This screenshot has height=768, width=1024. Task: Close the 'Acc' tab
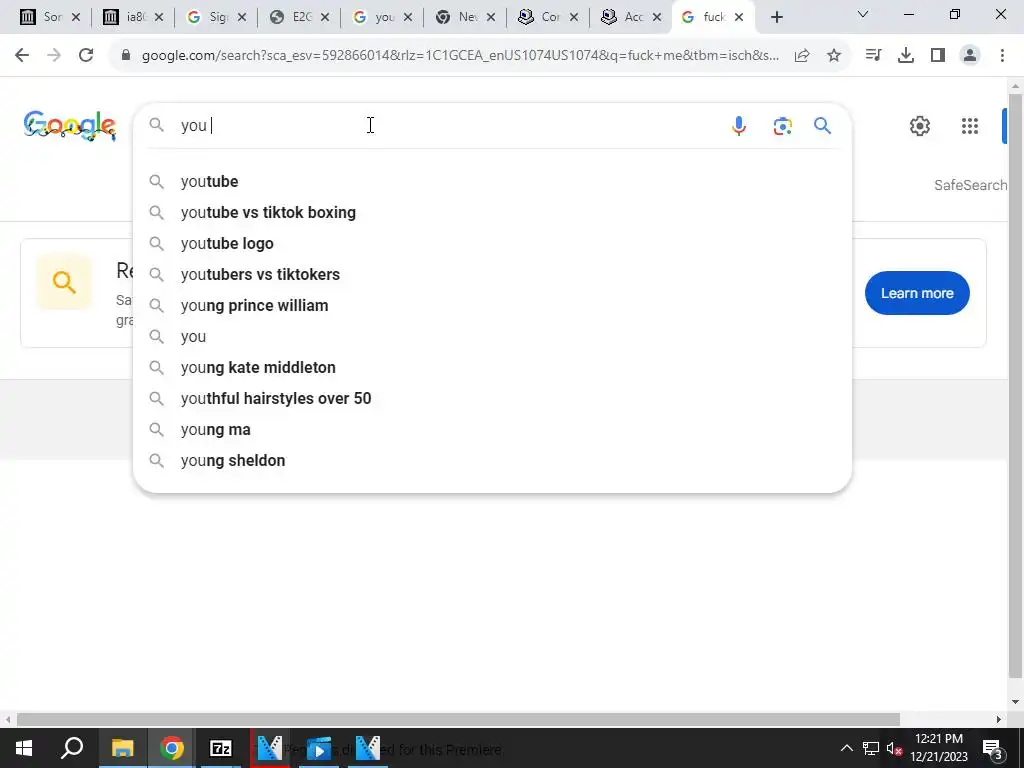pyautogui.click(x=656, y=18)
